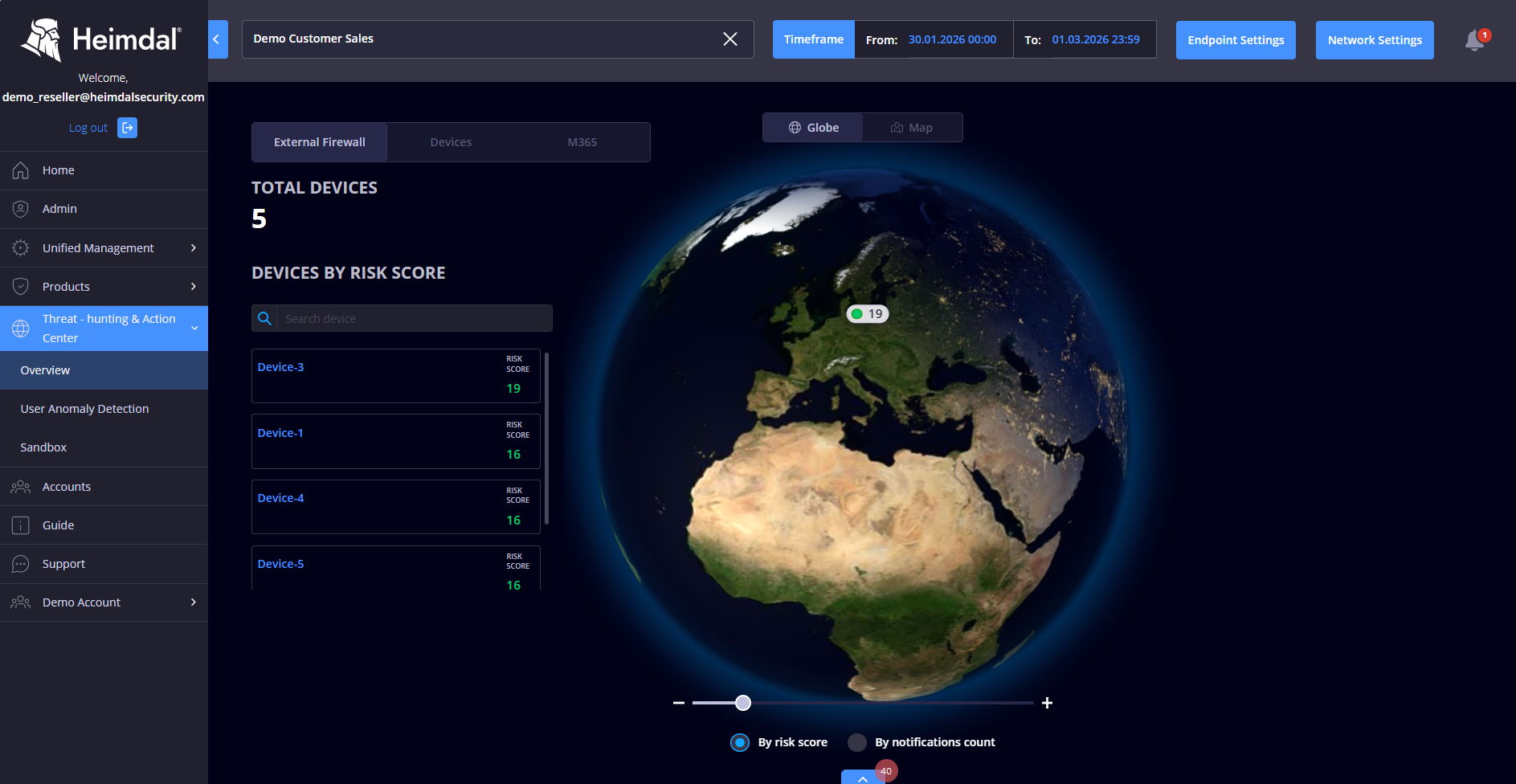The image size is (1516, 784).
Task: Click the Heimdal logo
Action: point(101,39)
